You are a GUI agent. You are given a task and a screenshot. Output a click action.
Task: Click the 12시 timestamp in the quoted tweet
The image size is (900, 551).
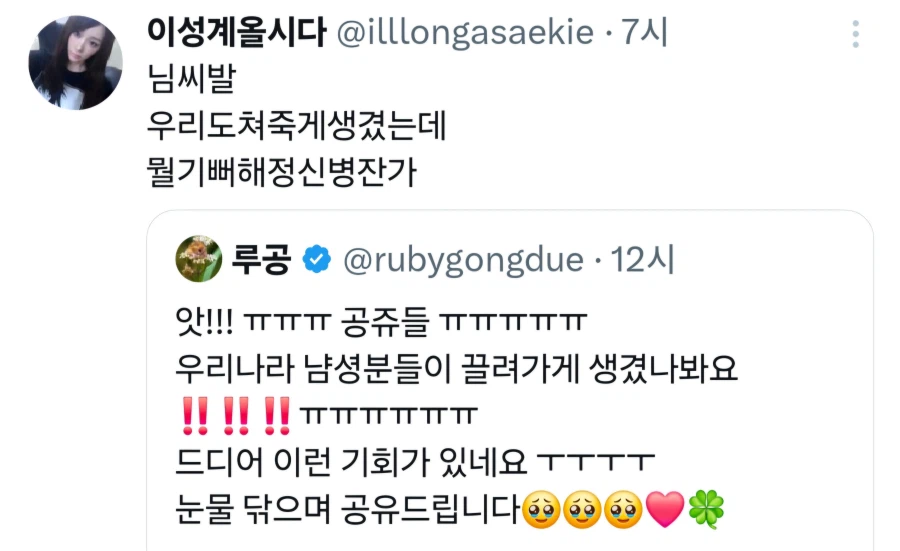[642, 259]
